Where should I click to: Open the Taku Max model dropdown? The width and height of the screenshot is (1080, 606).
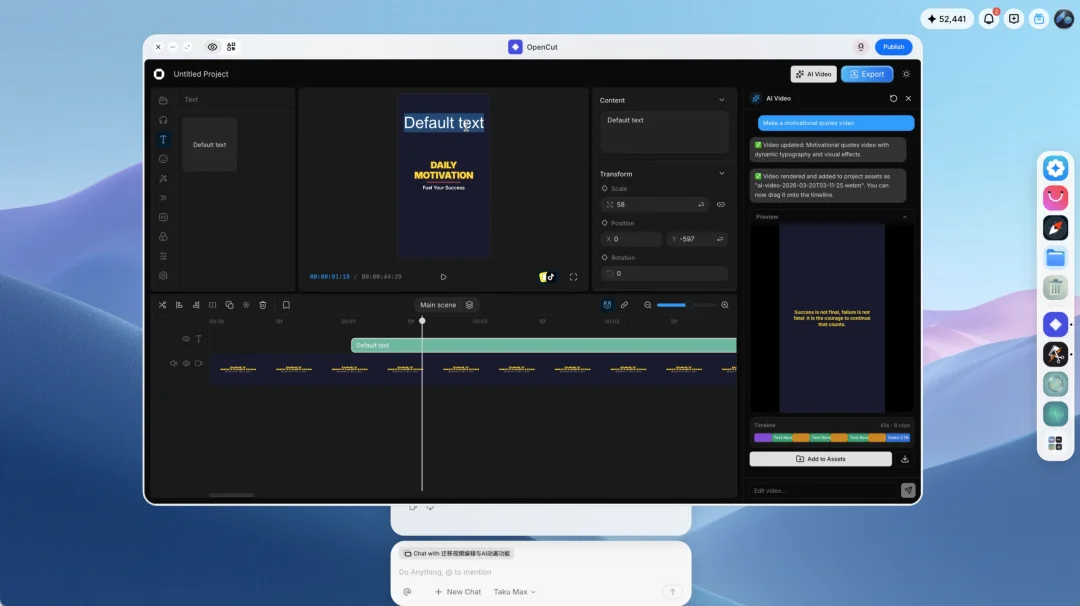pos(515,592)
